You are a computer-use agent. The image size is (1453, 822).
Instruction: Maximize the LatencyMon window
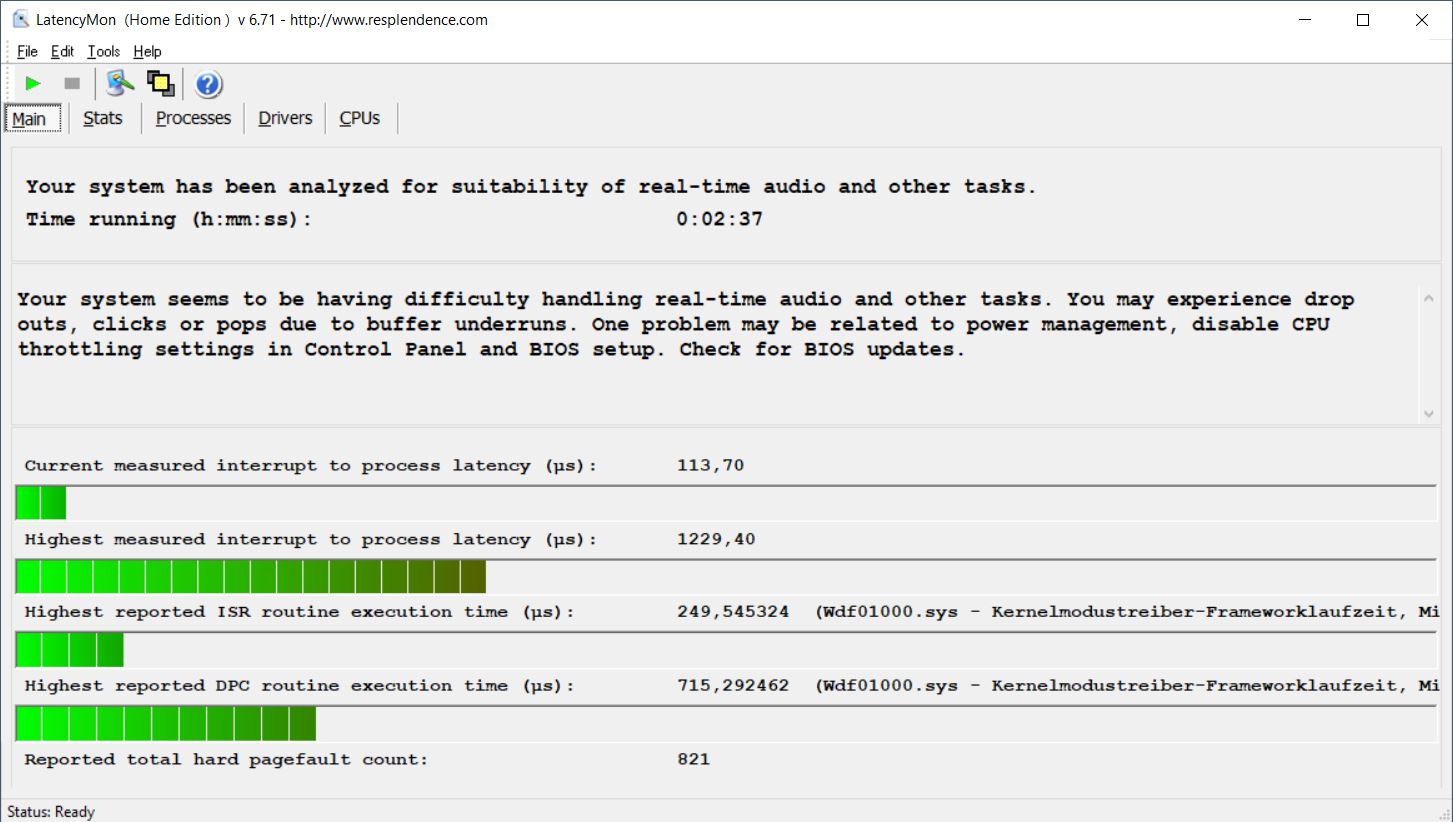[x=1362, y=20]
